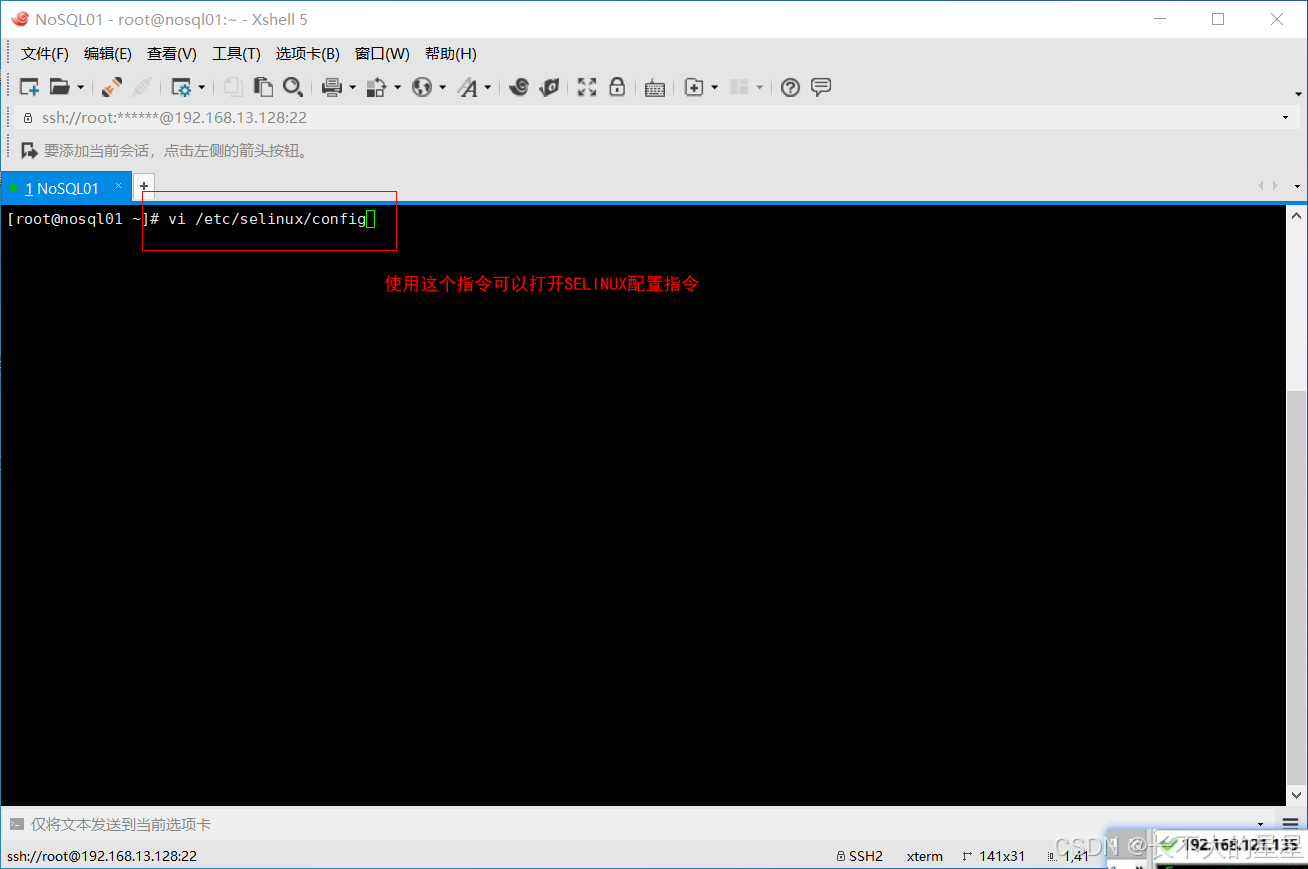
Task: Click the Paste clipboard icon
Action: point(263,87)
